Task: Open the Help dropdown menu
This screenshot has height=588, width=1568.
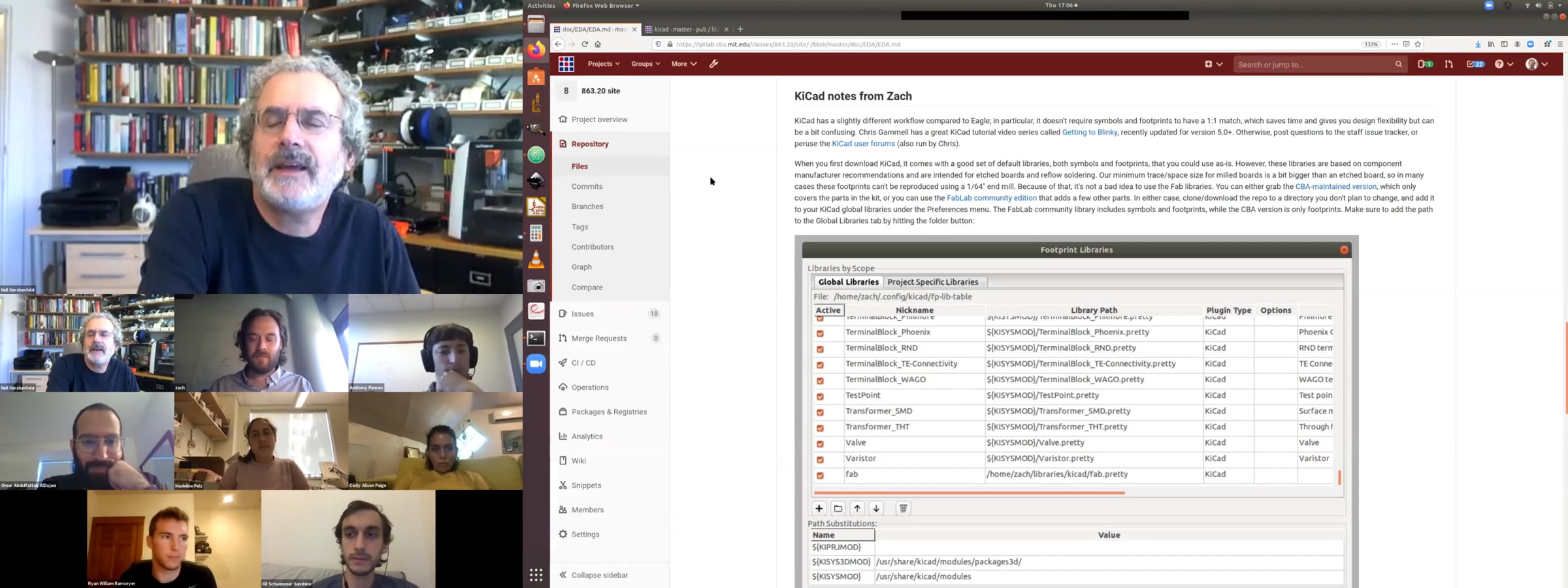Action: coord(1504,64)
